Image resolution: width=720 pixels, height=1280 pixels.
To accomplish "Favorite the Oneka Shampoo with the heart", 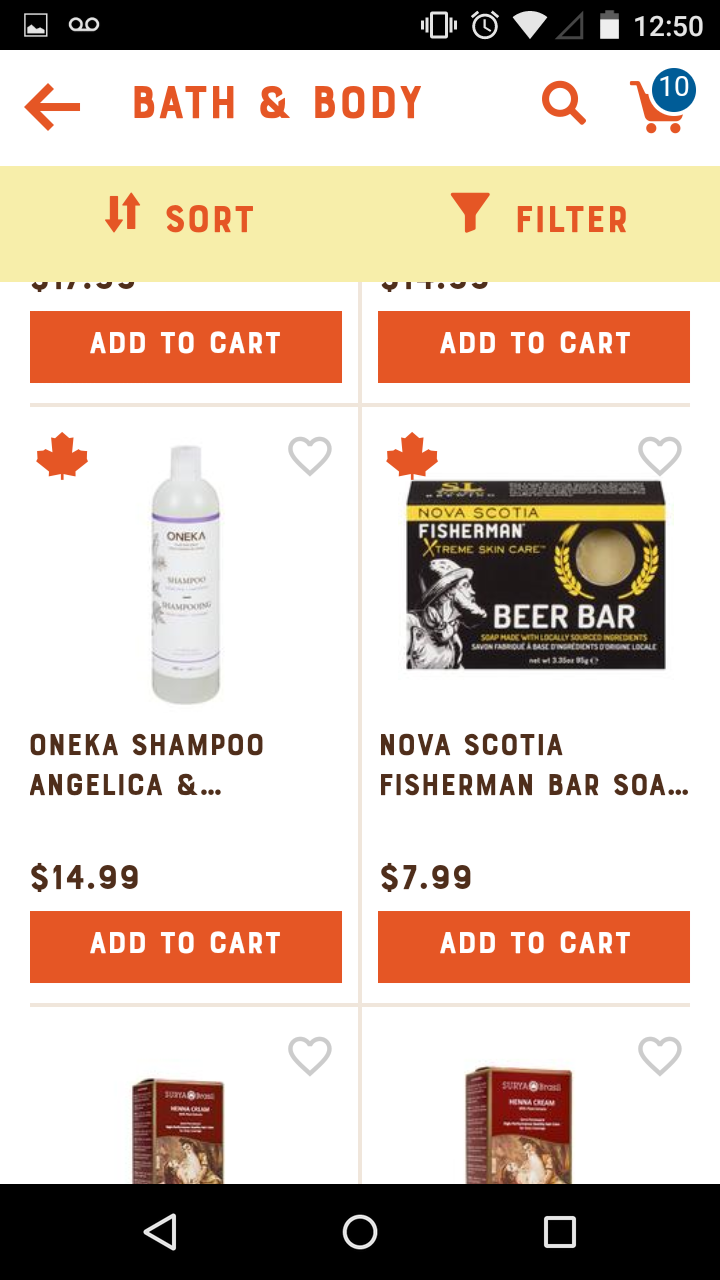I will tap(310, 457).
